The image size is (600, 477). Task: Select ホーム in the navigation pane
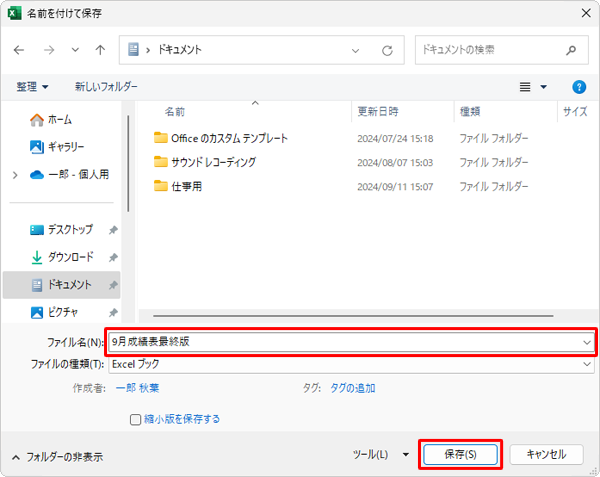(x=51, y=120)
